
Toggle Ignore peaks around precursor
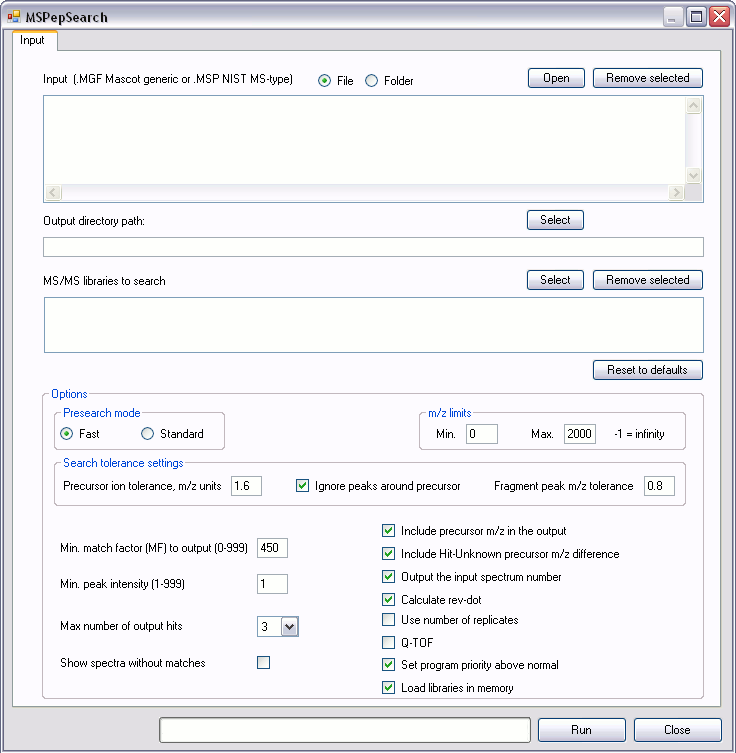coord(303,486)
